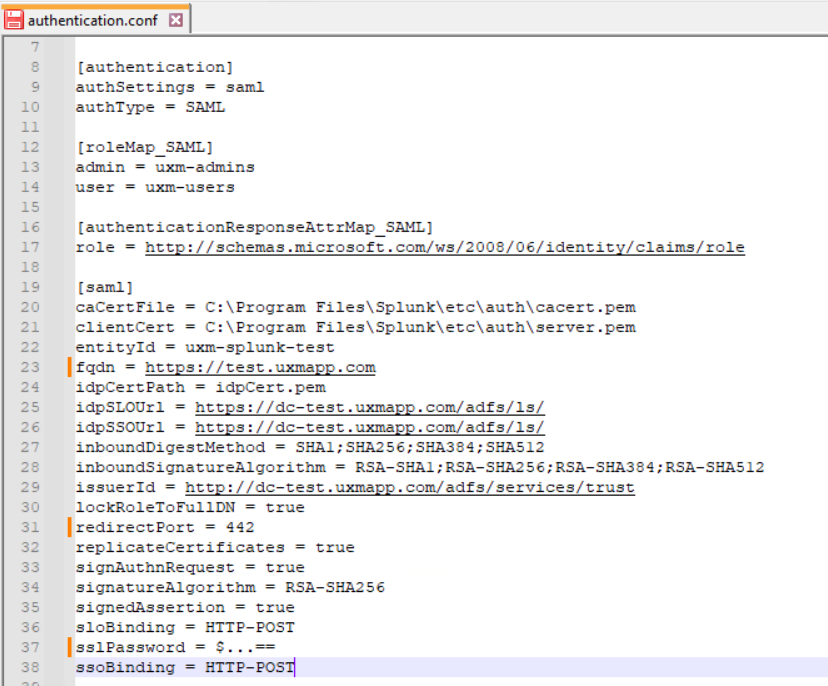The height and width of the screenshot is (686, 828).
Task: Click the [authentication] section header
Action: coord(155,67)
